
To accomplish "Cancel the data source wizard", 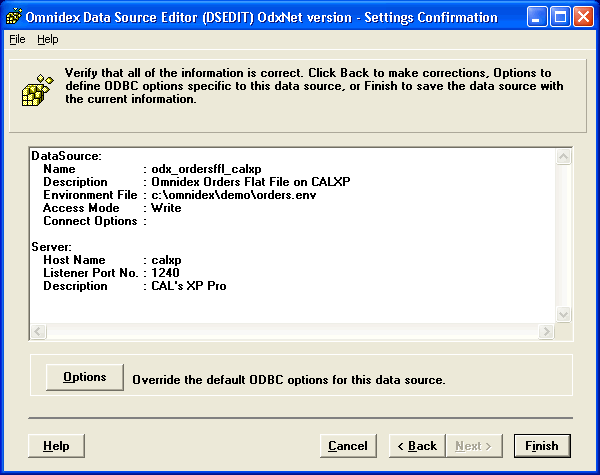I will pos(348,446).
